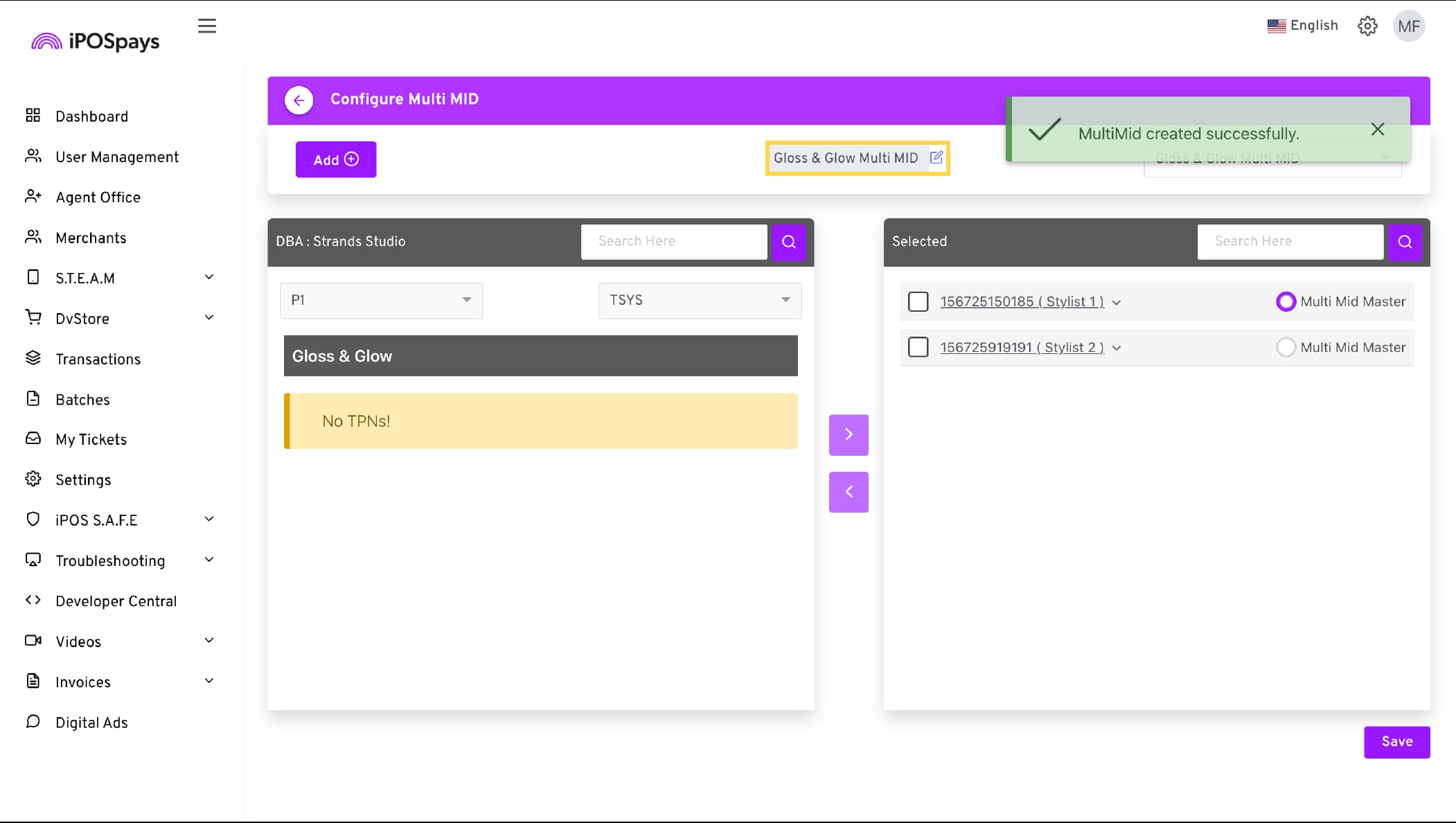The width and height of the screenshot is (1456, 823).
Task: Move items left with the left arrow button
Action: pos(848,492)
